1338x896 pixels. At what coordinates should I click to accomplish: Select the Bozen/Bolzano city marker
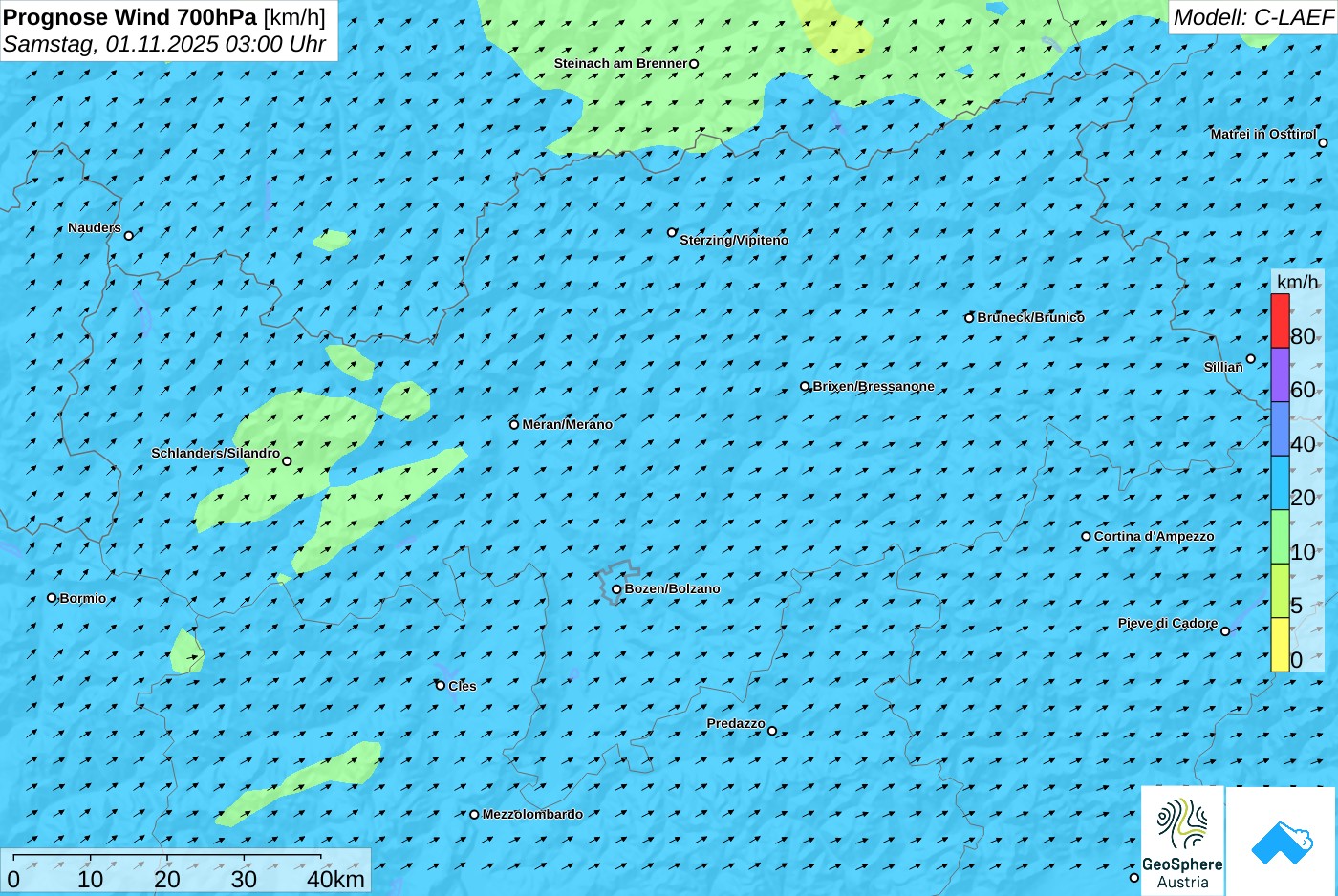pyautogui.click(x=616, y=589)
